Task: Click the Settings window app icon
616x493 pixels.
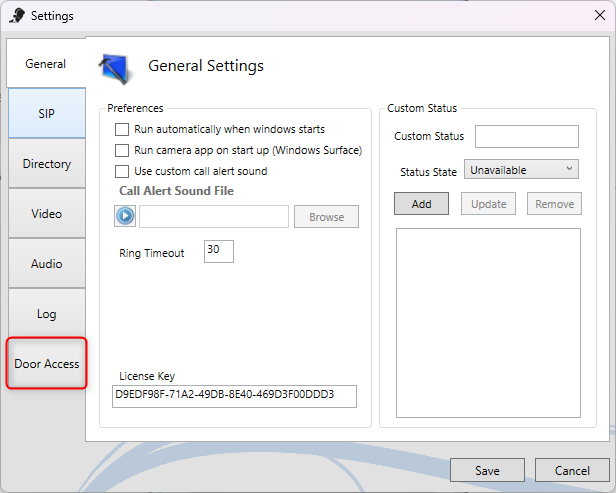Action: pyautogui.click(x=17, y=16)
